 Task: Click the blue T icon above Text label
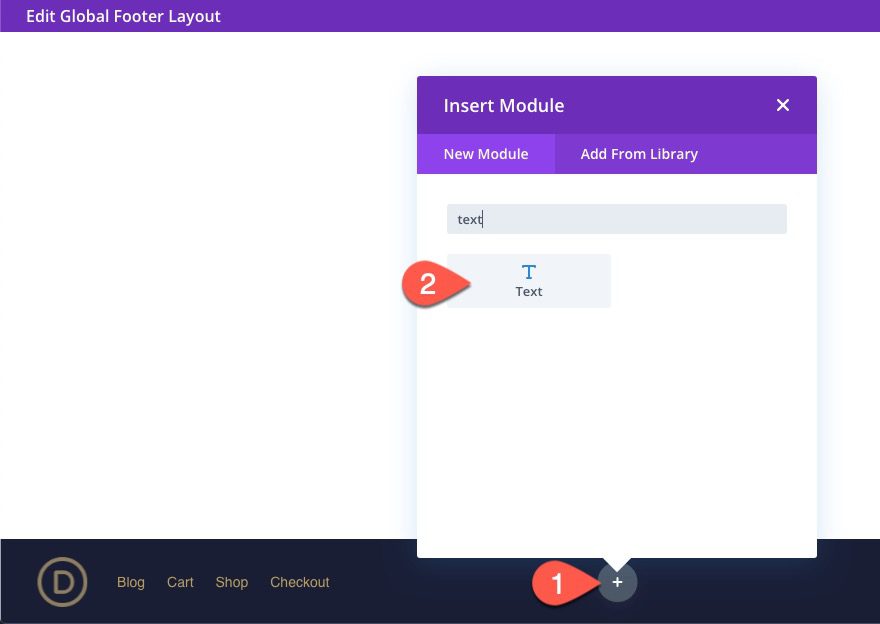click(528, 269)
